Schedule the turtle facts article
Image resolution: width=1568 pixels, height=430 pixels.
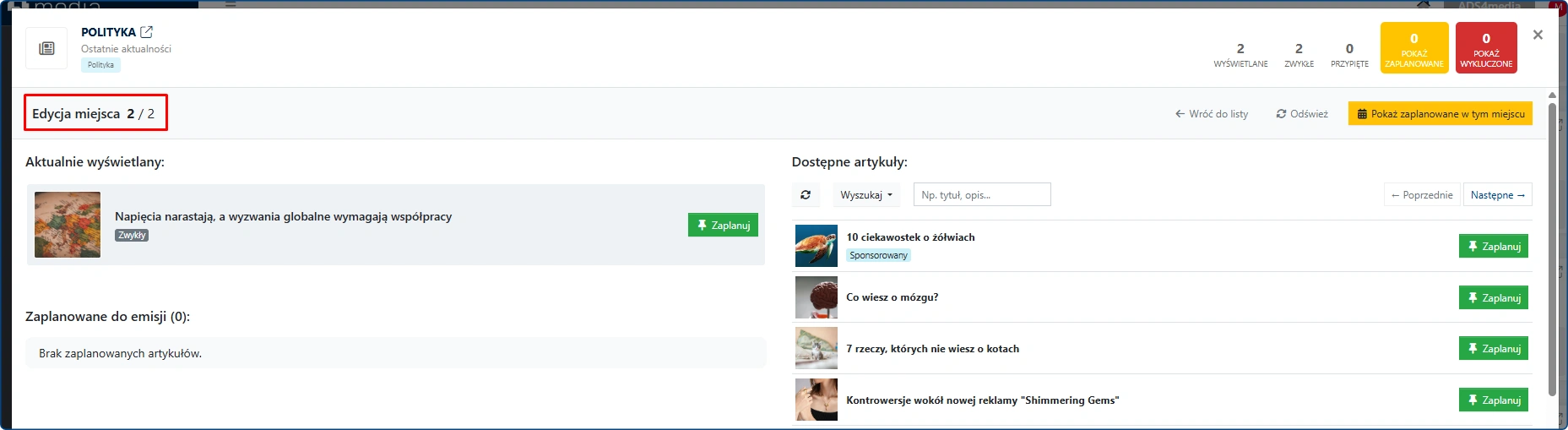click(x=1493, y=247)
